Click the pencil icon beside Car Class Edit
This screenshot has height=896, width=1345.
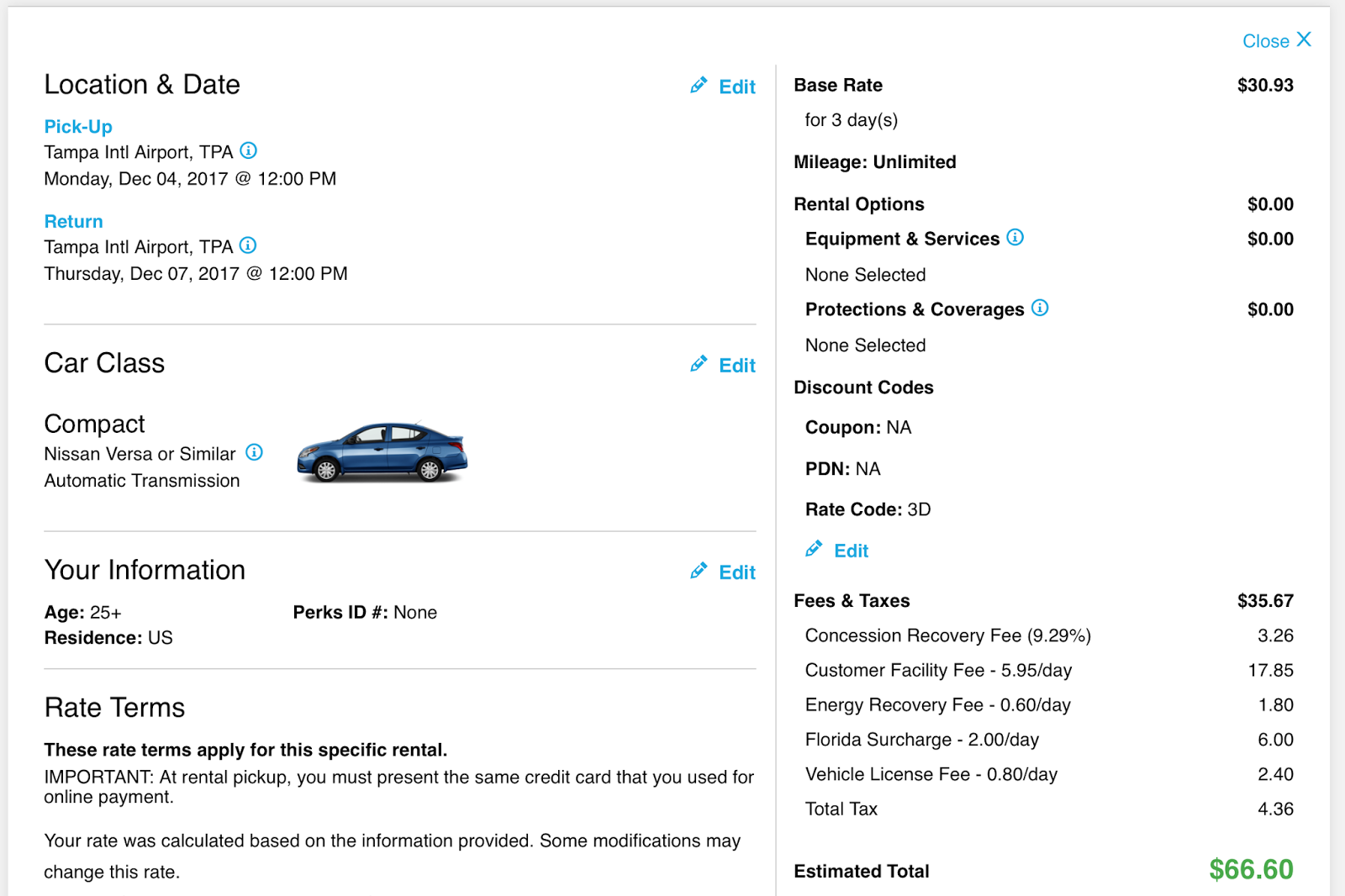point(699,363)
